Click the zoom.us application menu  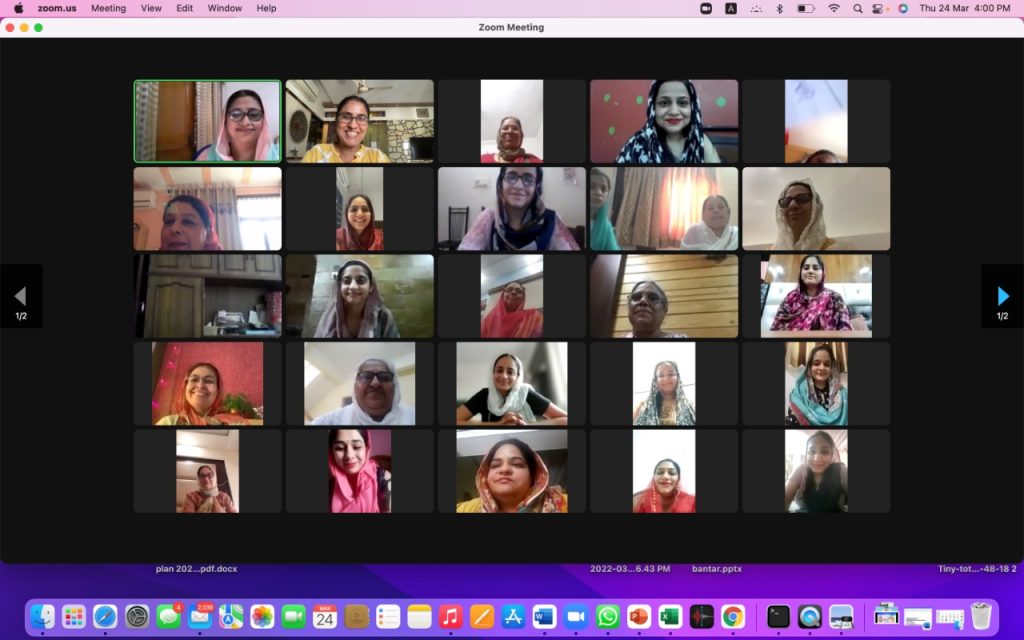[57, 8]
